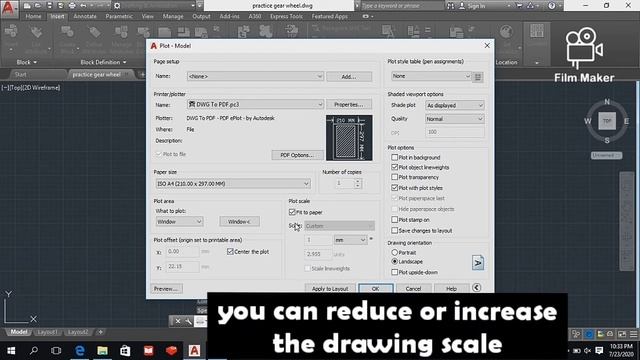Click the volume icon in system tray

tap(588, 351)
